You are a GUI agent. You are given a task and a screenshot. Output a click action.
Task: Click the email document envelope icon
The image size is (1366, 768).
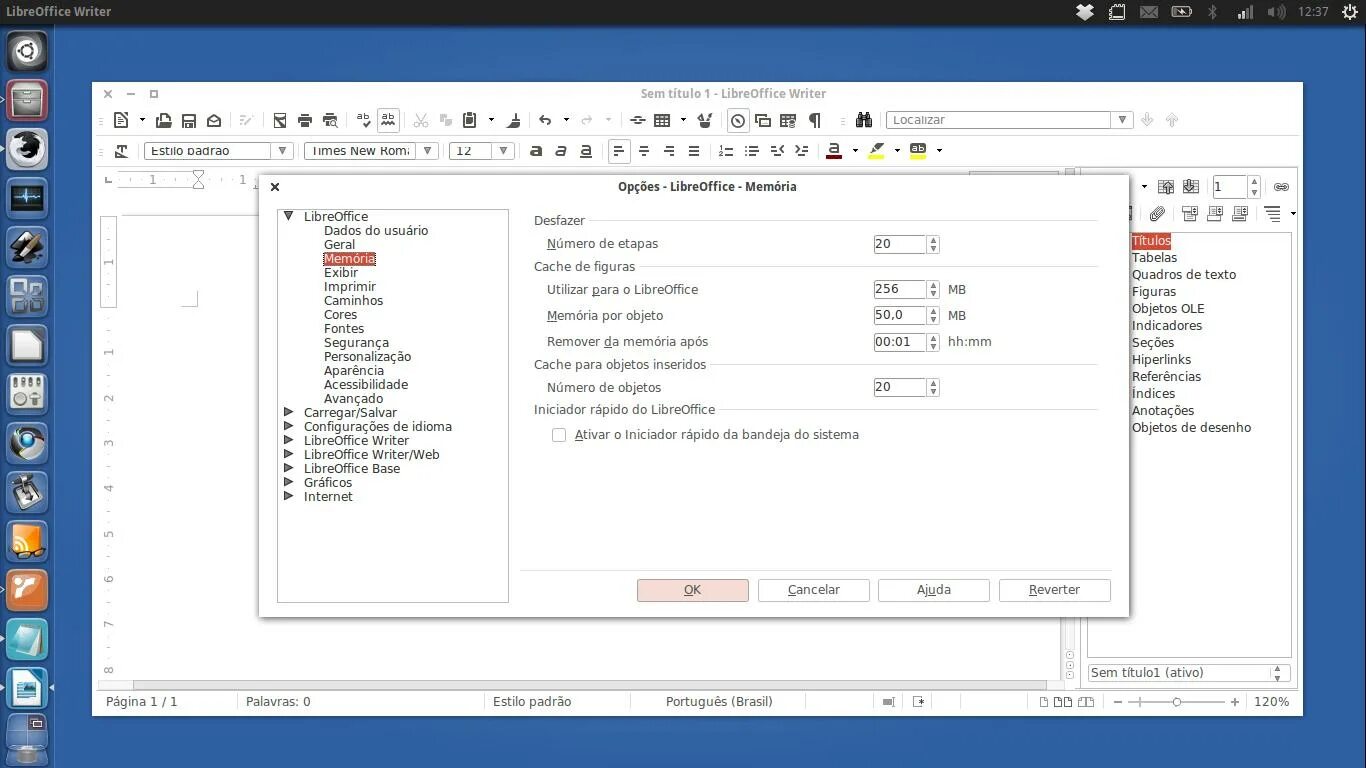214,120
